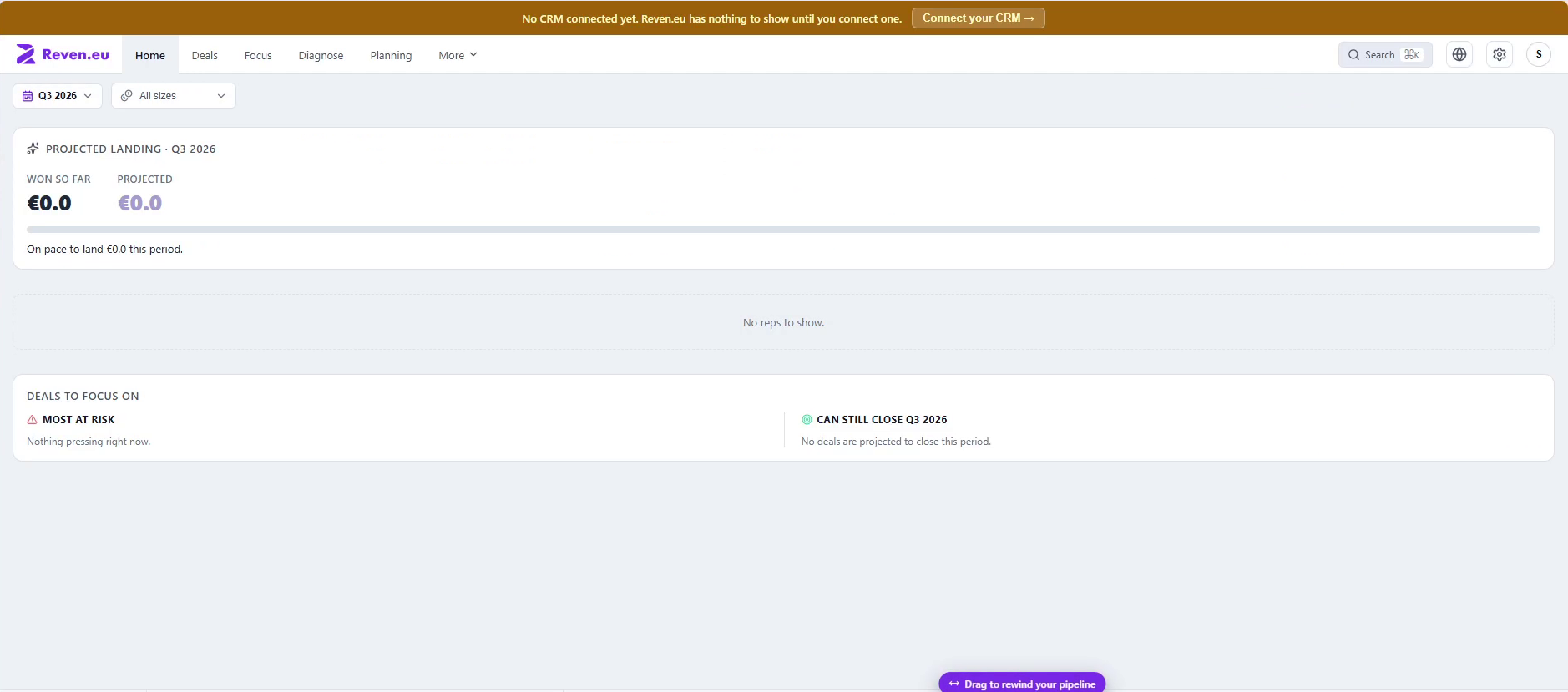Open the settings gear icon

point(1500,54)
